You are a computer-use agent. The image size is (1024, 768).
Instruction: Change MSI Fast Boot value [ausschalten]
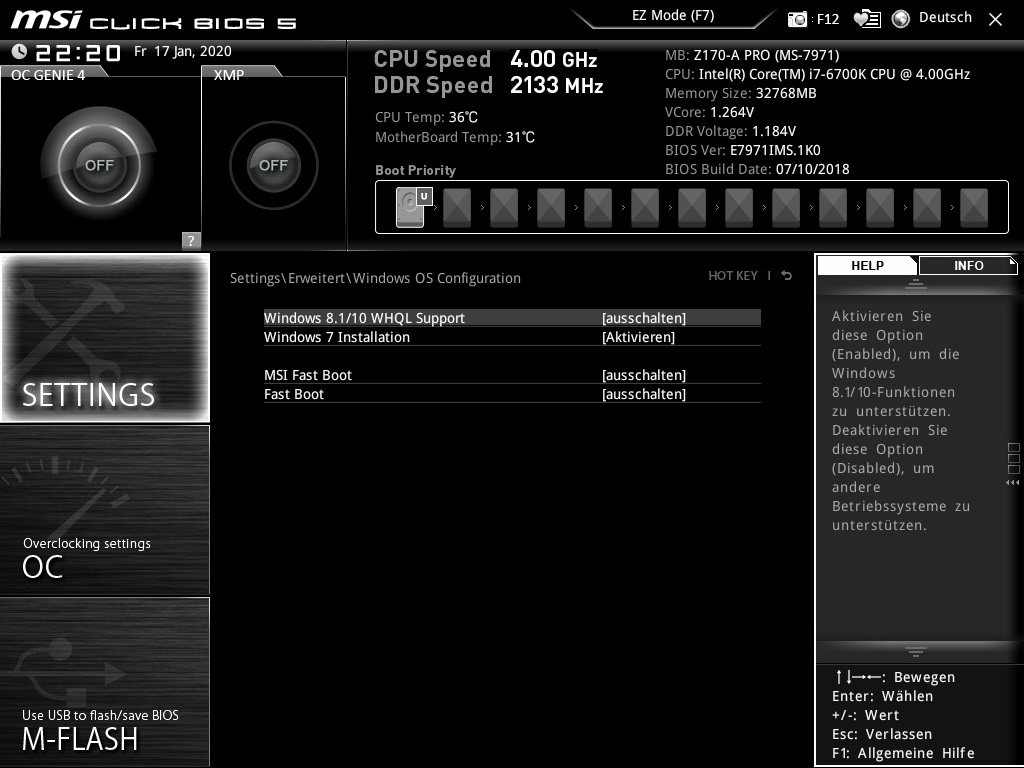(x=644, y=375)
